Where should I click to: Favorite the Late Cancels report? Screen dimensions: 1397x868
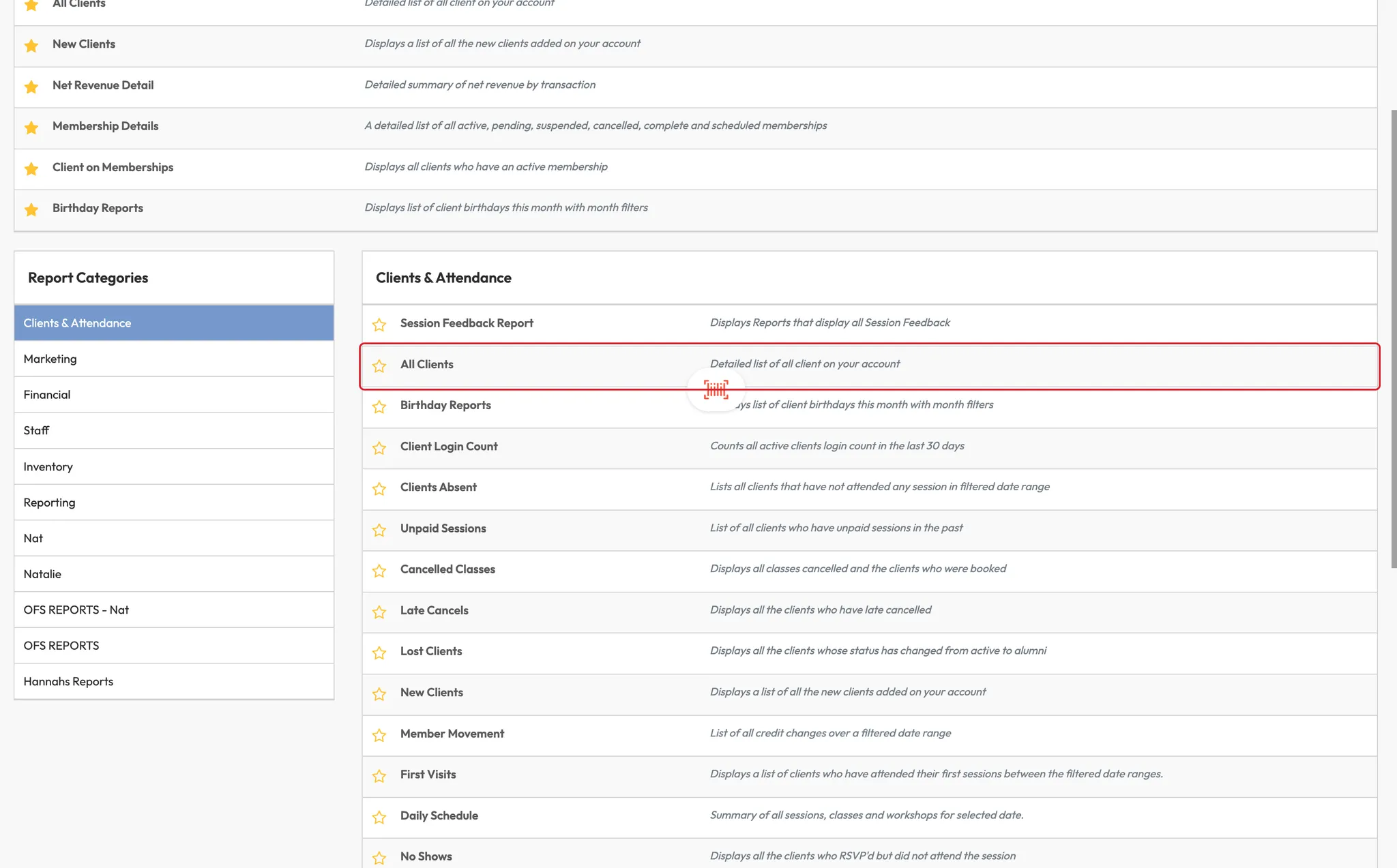pyautogui.click(x=379, y=612)
